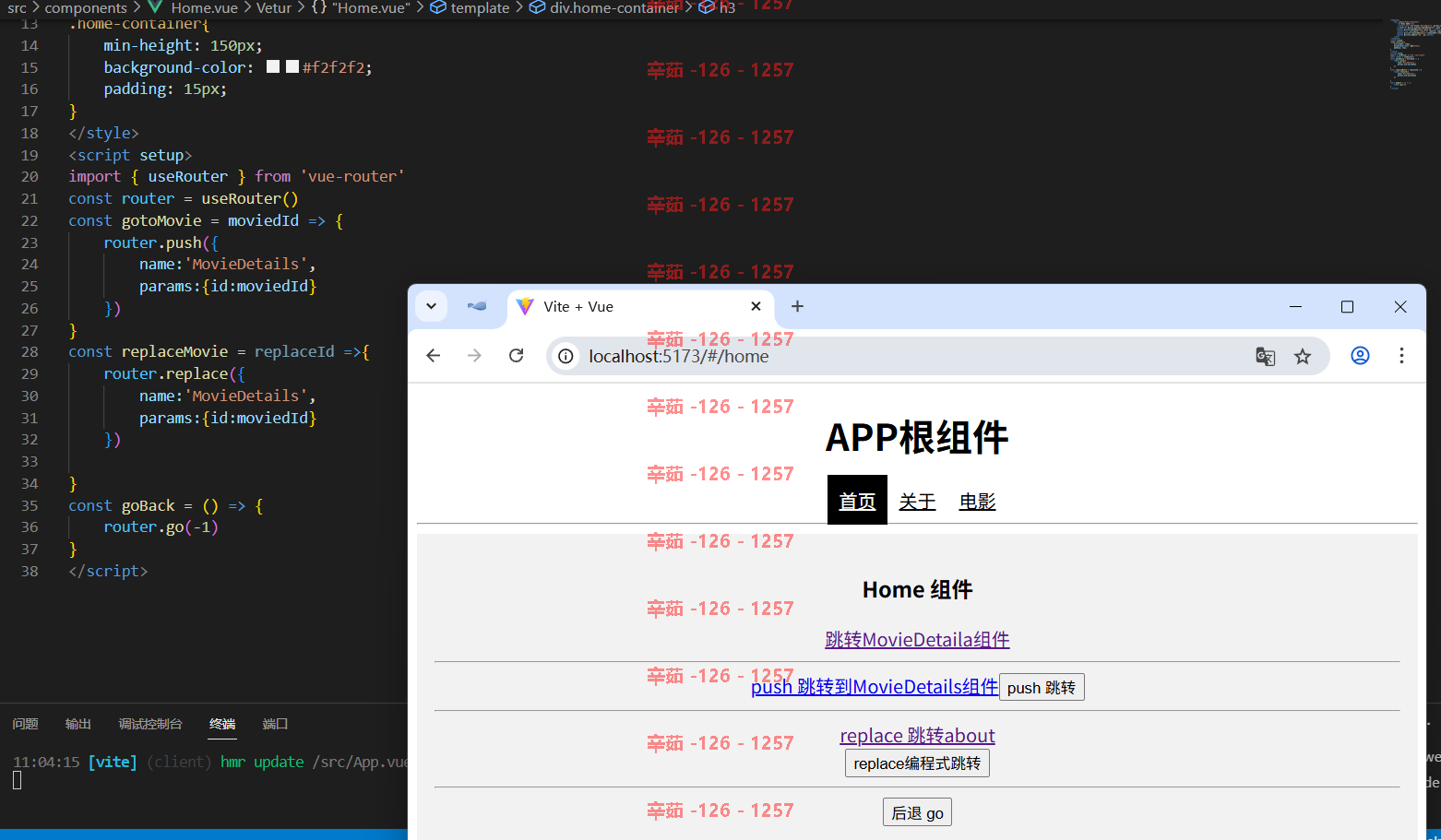Click the Home 组件 heading

click(917, 590)
